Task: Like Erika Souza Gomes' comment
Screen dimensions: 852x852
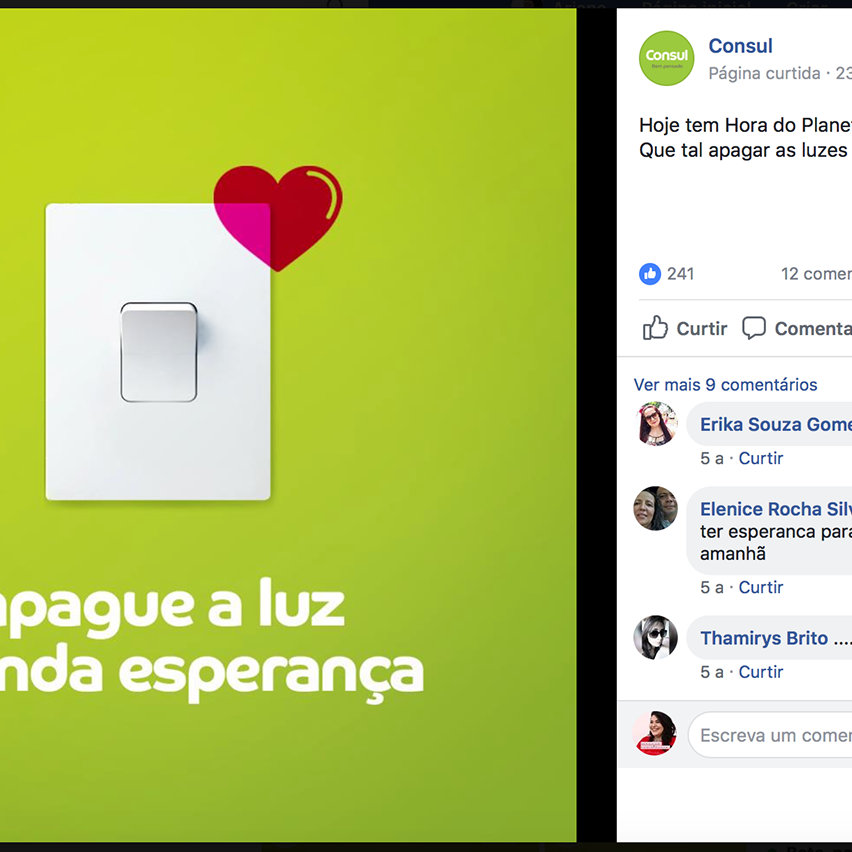Action: click(x=761, y=458)
